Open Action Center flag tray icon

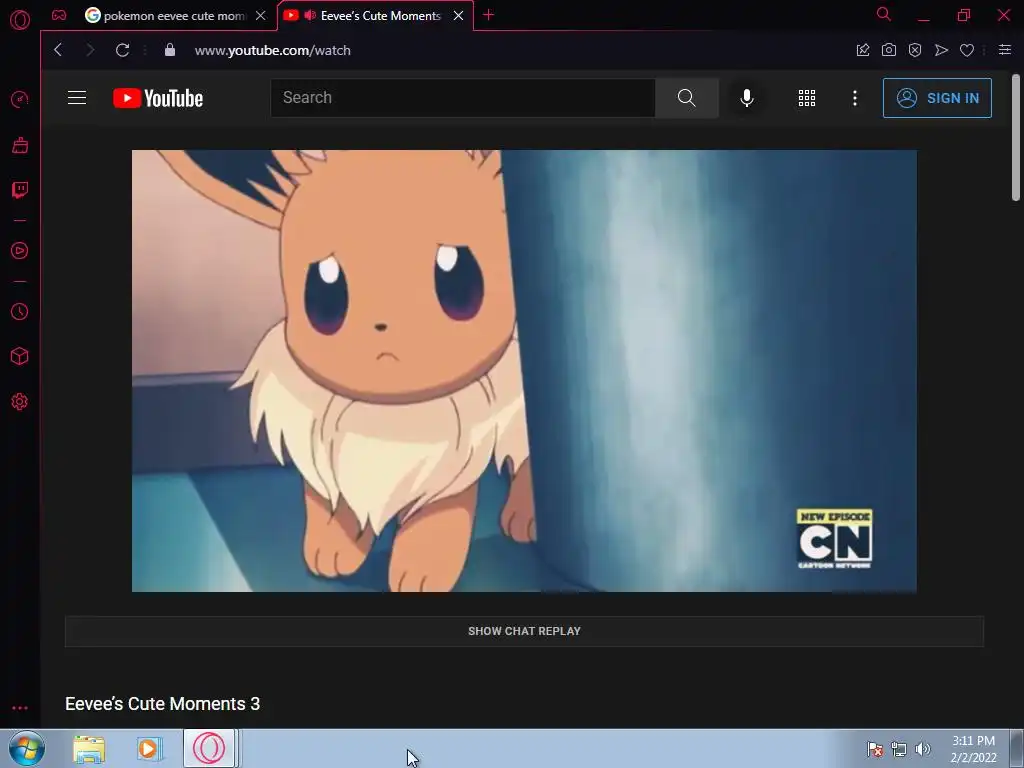tap(874, 749)
